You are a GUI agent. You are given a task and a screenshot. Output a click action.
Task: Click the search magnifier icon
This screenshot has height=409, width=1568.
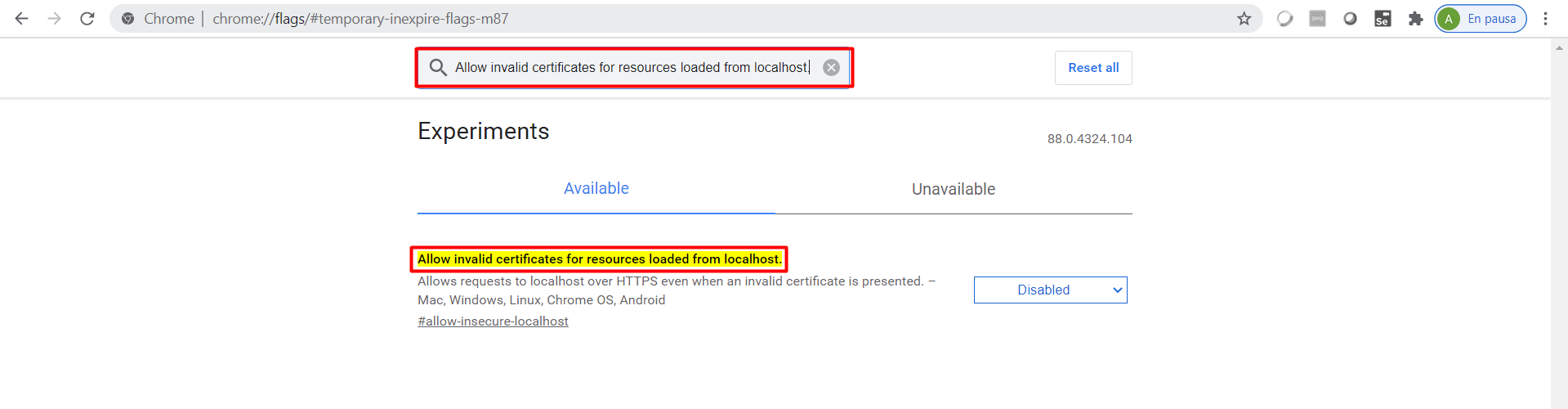click(x=438, y=68)
